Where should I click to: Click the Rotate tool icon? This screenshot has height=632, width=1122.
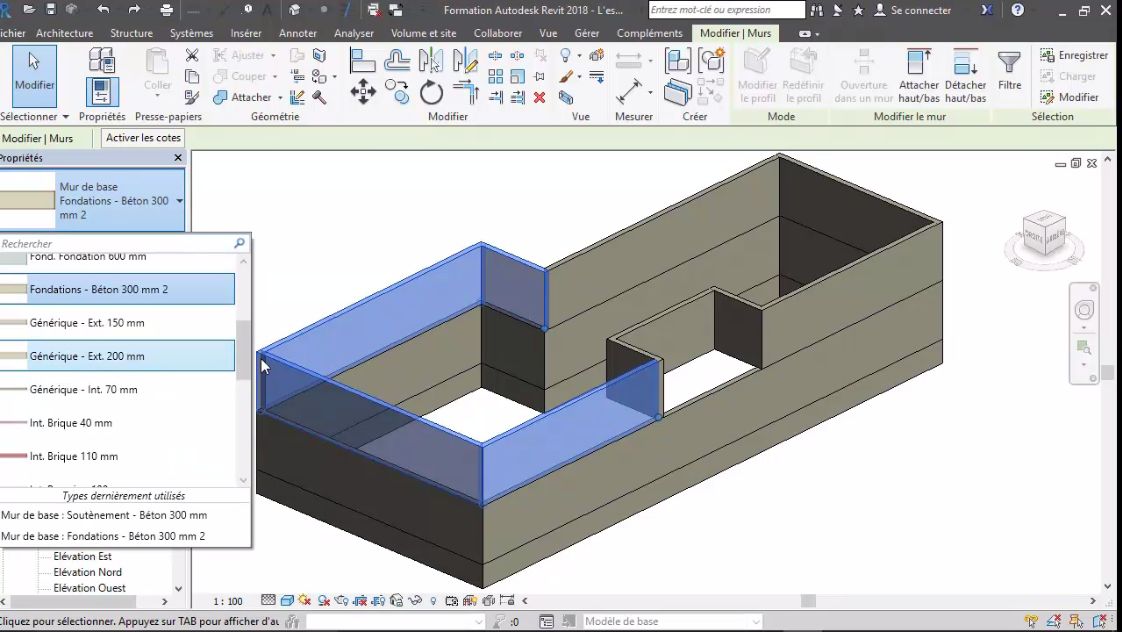click(x=431, y=93)
